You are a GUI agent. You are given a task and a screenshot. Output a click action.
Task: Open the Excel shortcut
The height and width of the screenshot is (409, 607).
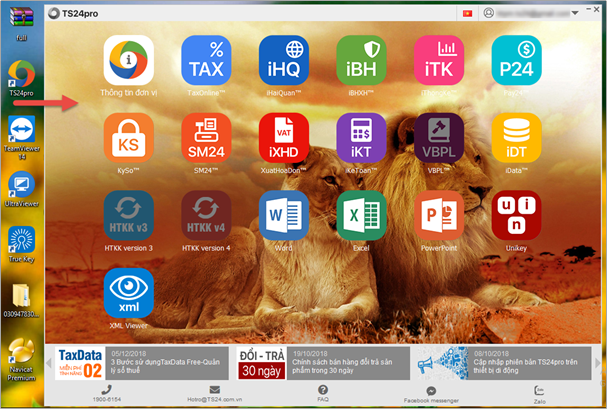pyautogui.click(x=361, y=216)
